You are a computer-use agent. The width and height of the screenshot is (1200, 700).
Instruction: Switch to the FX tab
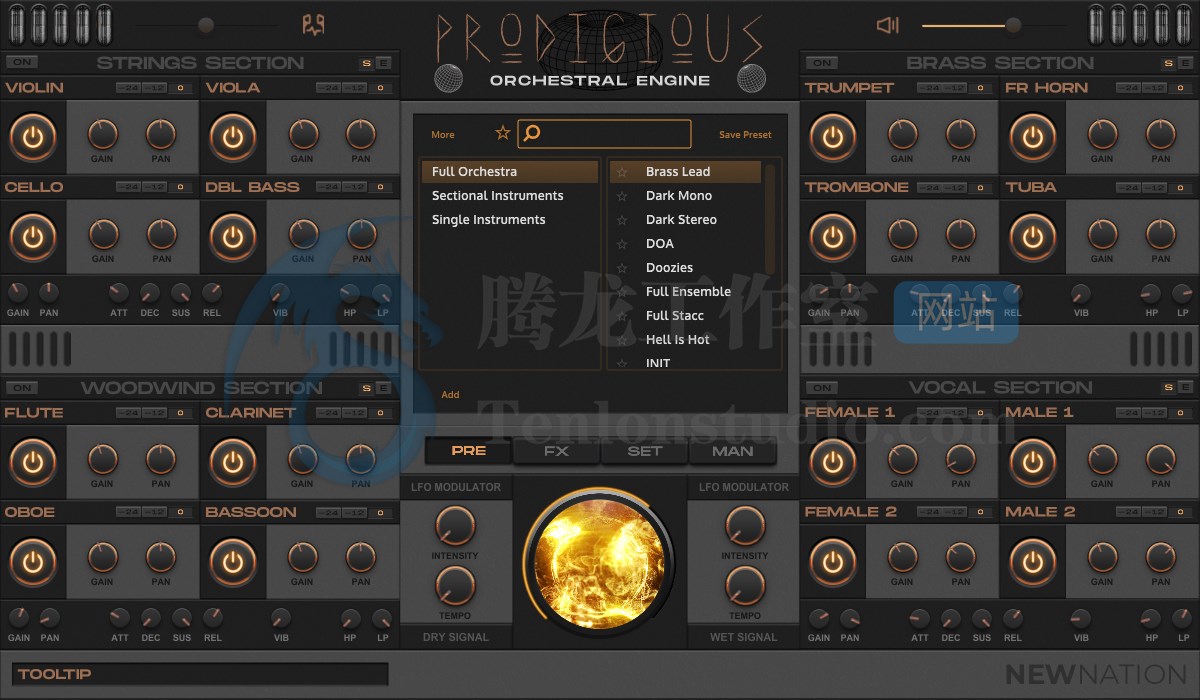pos(556,451)
